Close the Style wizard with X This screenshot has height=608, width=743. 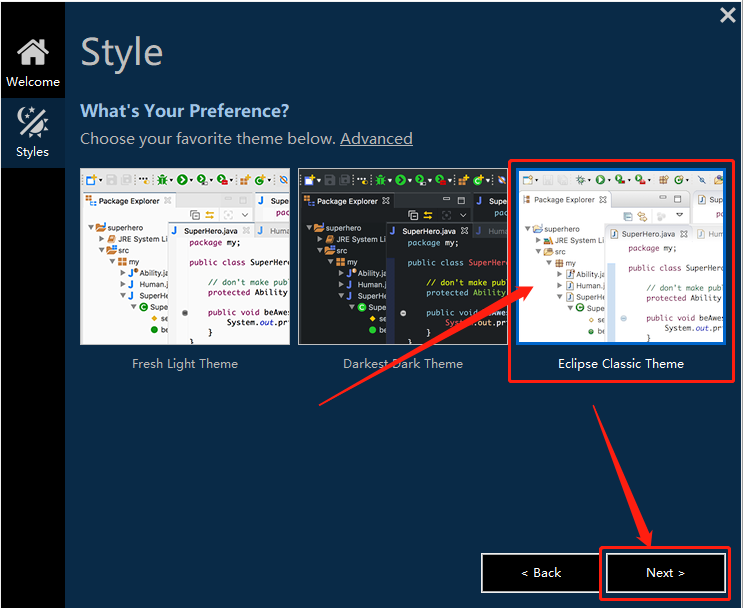(727, 15)
